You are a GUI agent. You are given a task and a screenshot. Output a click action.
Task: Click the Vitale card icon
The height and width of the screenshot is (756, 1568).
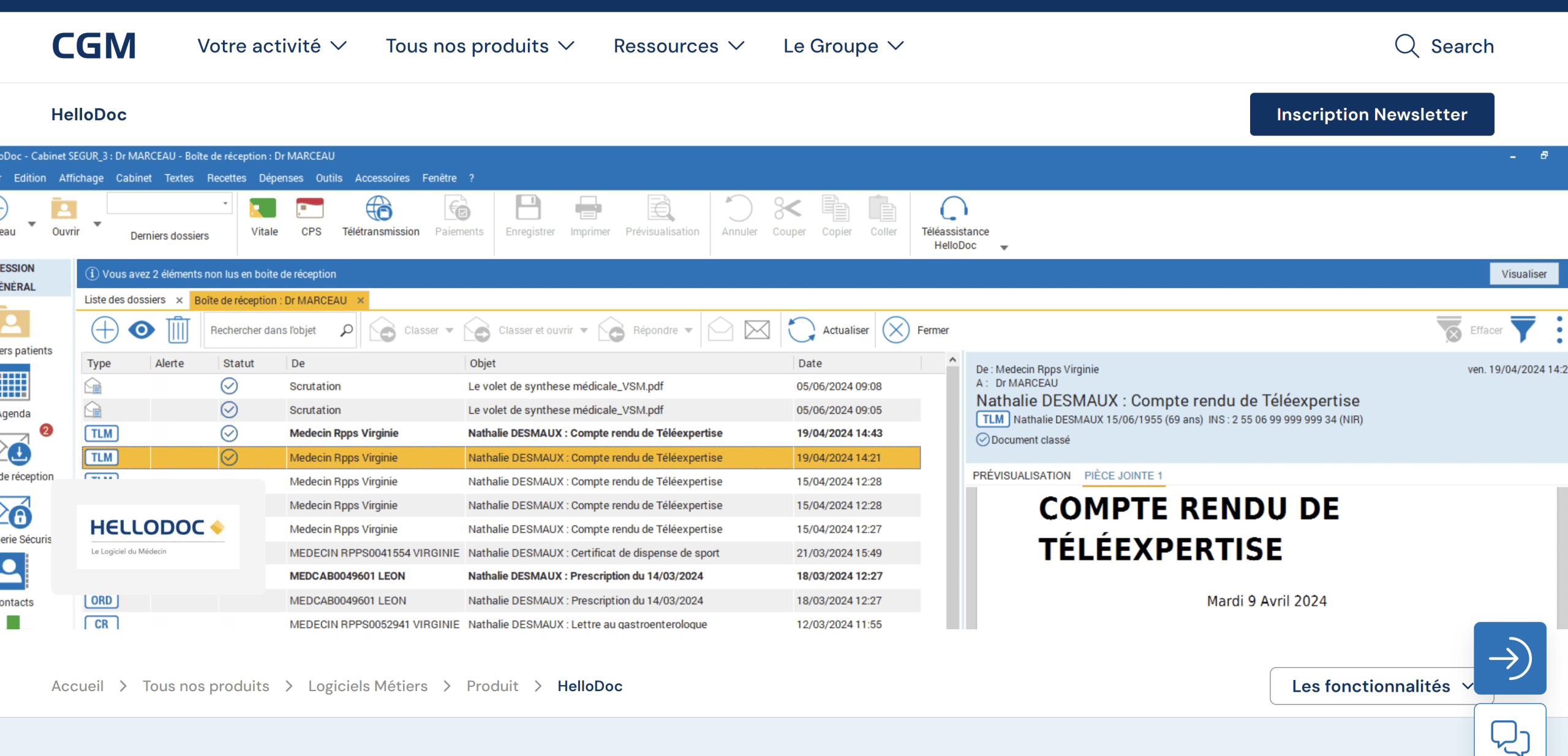[x=263, y=208]
